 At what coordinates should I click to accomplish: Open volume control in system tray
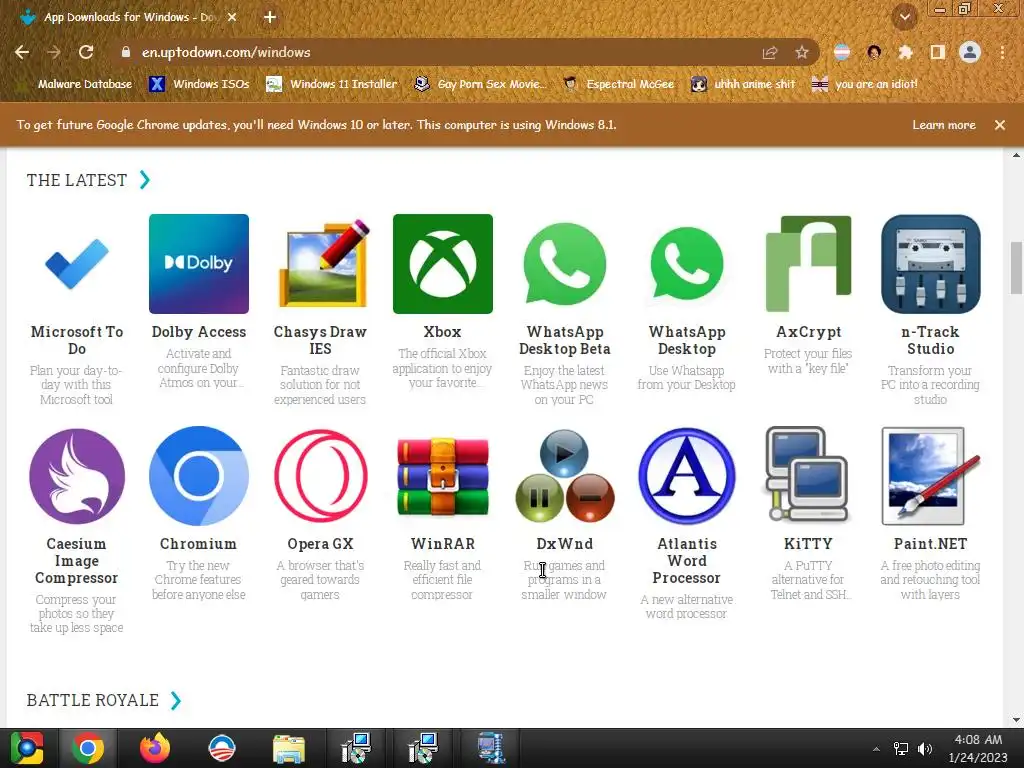(x=925, y=749)
